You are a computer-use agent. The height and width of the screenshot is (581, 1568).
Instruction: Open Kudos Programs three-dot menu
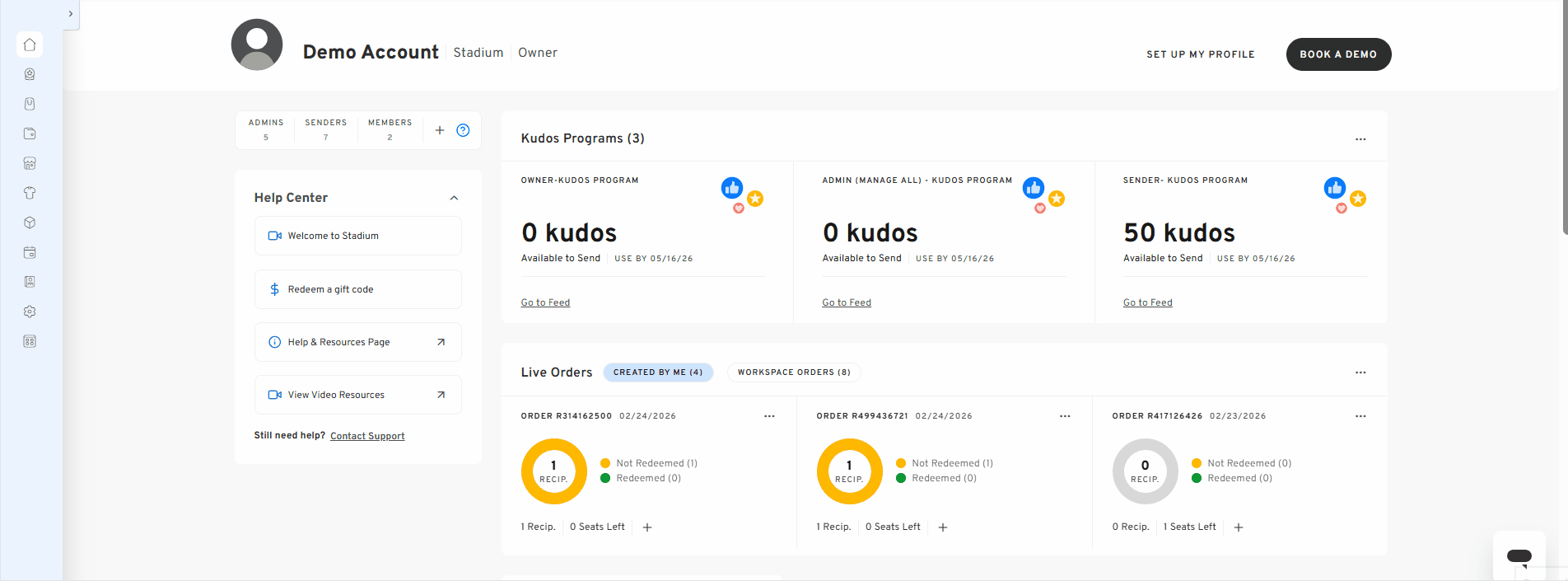[1360, 139]
